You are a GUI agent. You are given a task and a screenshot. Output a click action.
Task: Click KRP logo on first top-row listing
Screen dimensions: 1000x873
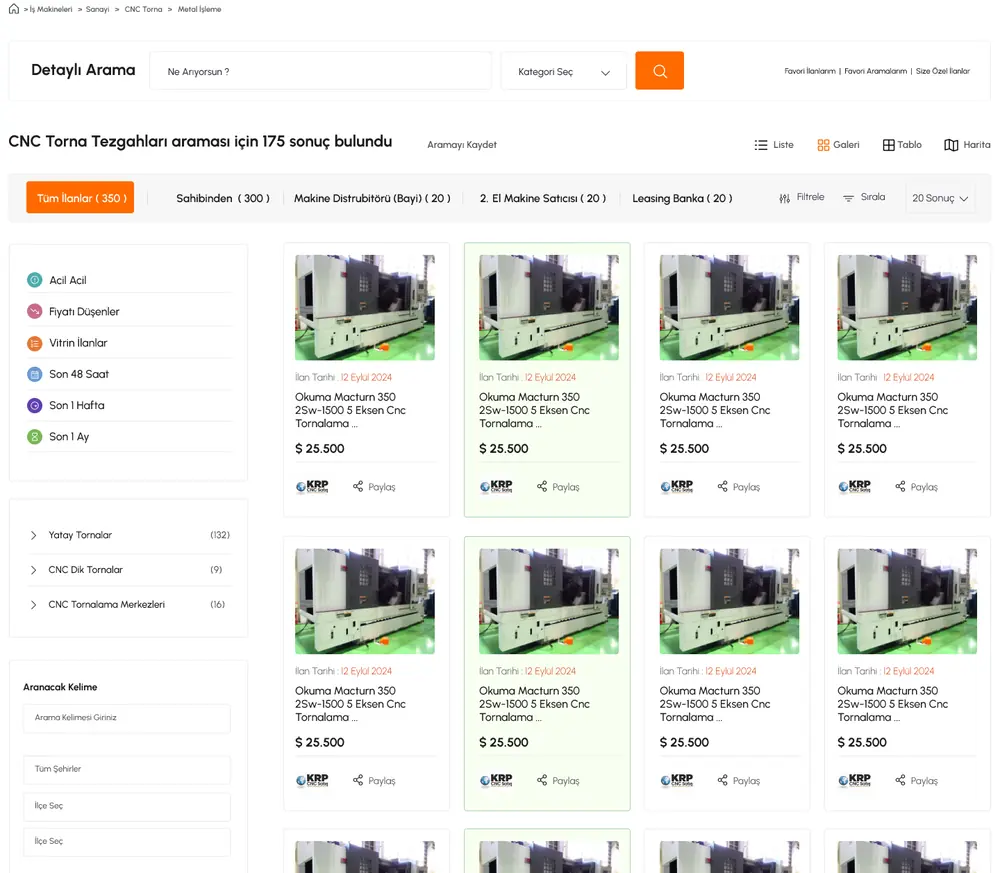[312, 487]
